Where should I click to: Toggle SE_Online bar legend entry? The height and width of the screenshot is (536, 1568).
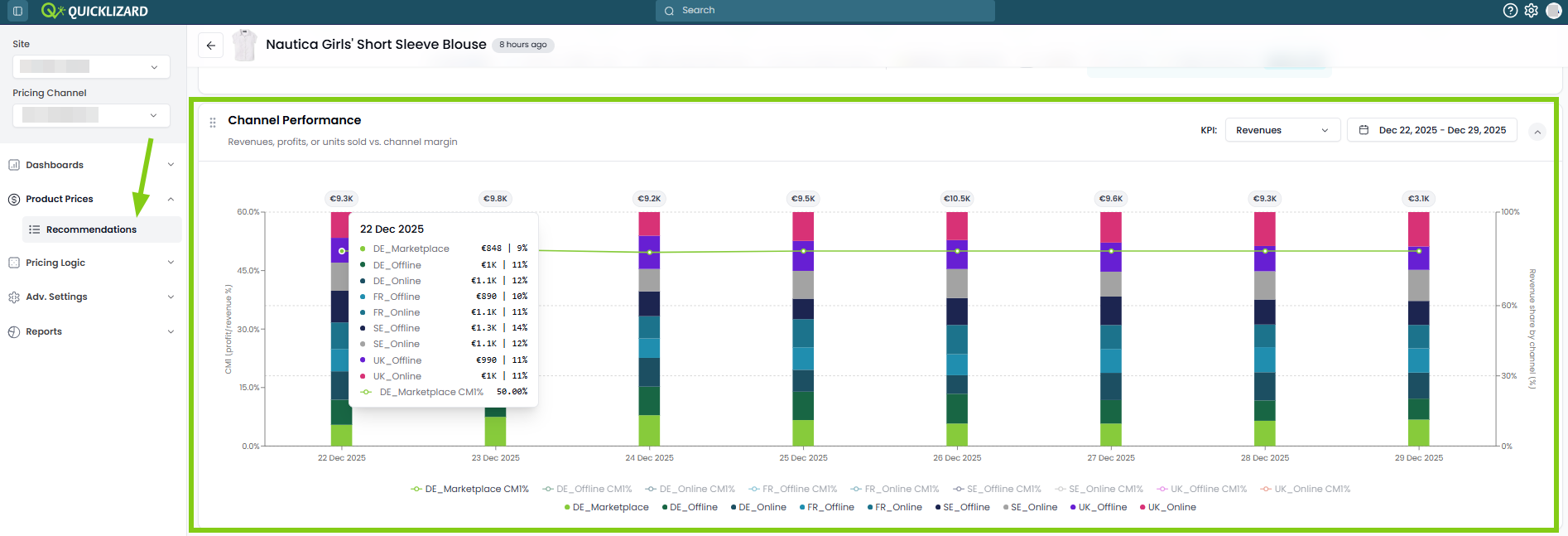1030,507
